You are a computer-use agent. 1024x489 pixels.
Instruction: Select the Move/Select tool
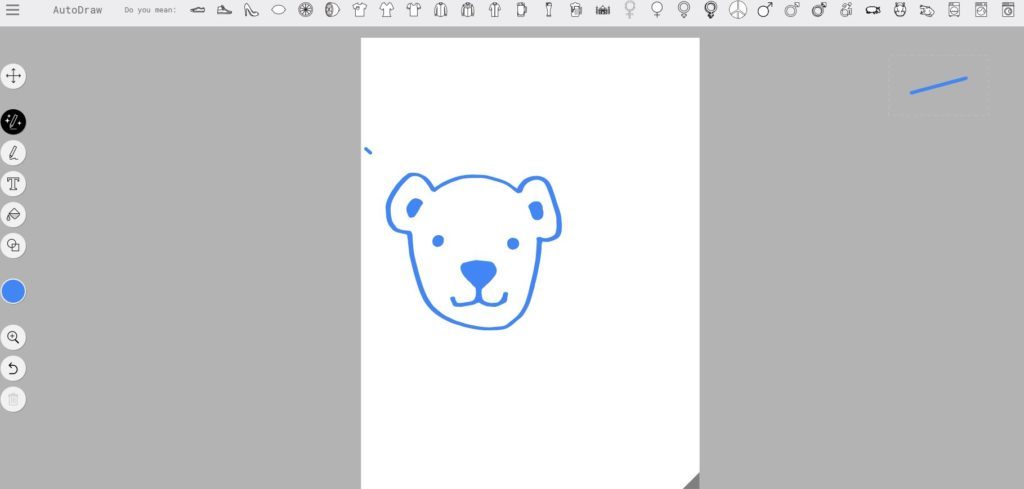[13, 76]
